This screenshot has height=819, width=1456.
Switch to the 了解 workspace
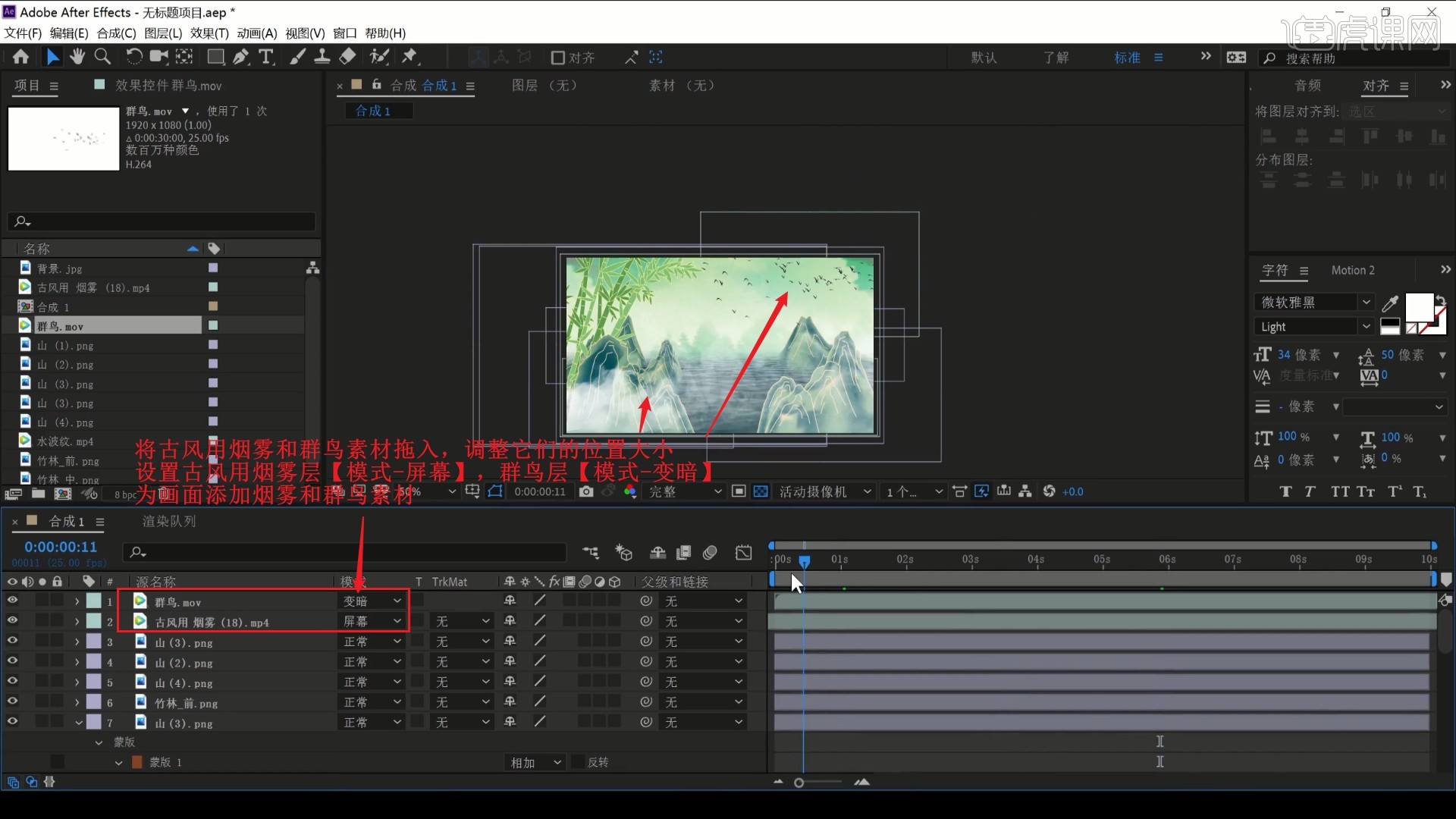tap(1056, 58)
